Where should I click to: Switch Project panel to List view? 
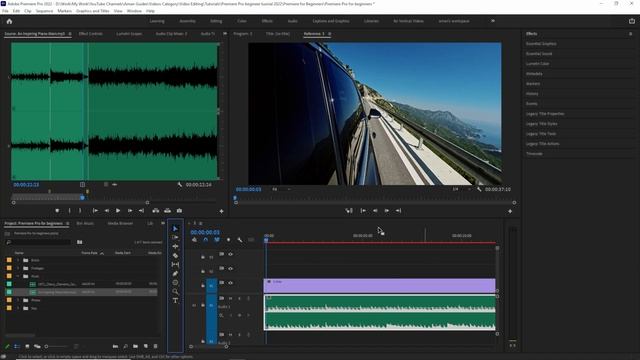click(x=17, y=347)
